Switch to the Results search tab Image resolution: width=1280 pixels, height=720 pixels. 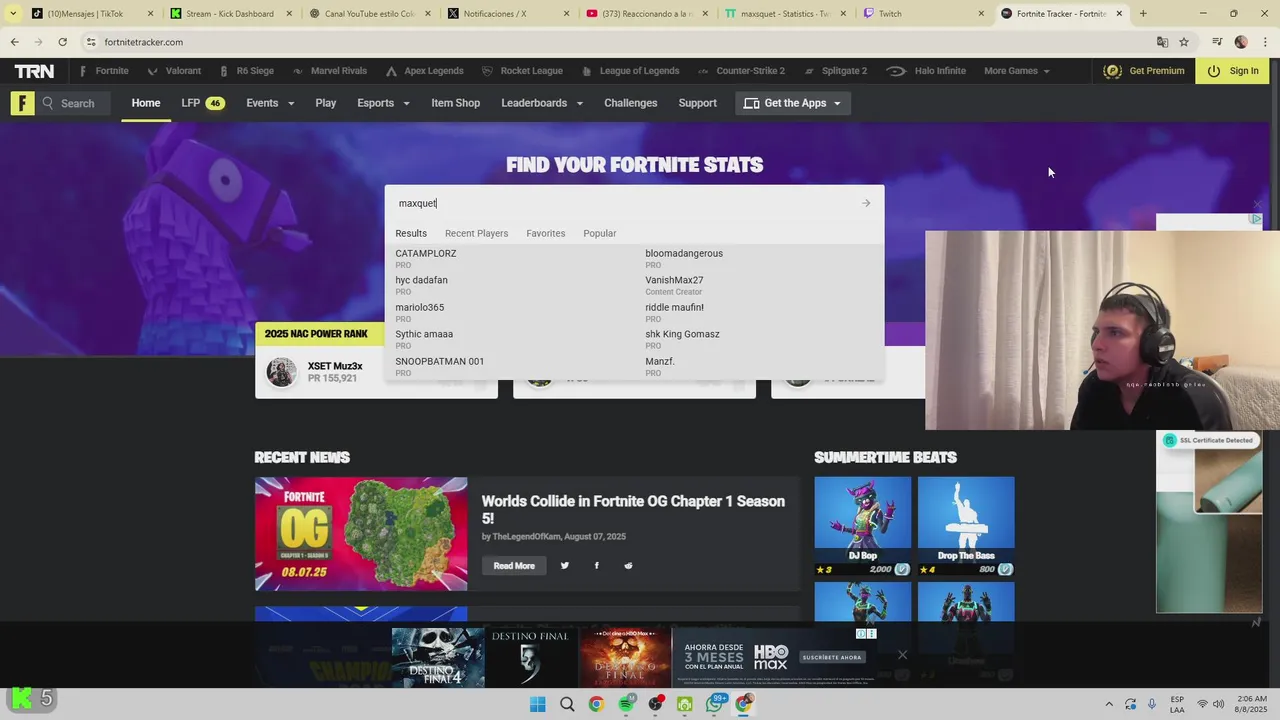coord(411,233)
